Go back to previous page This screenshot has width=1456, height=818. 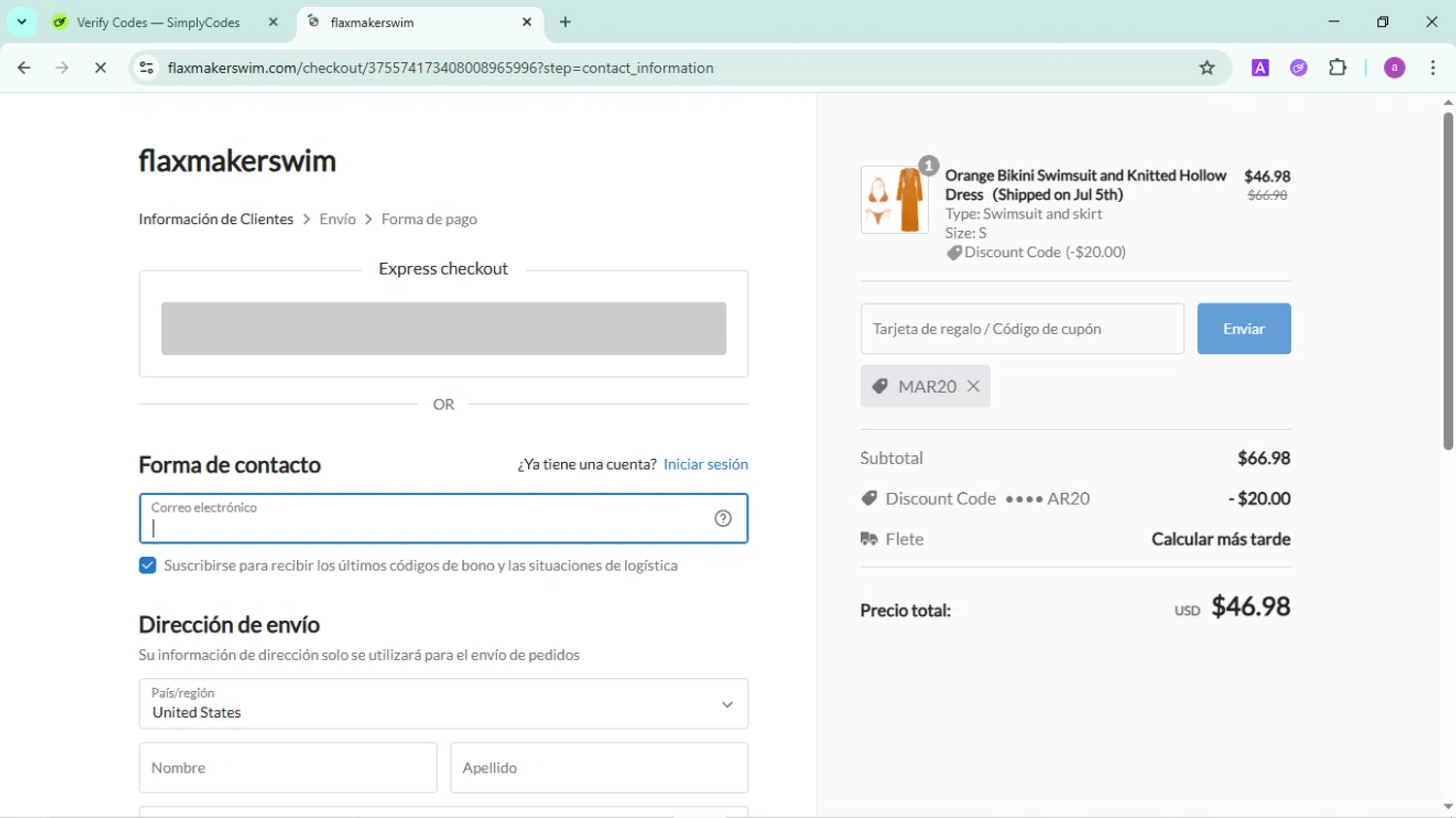[24, 68]
